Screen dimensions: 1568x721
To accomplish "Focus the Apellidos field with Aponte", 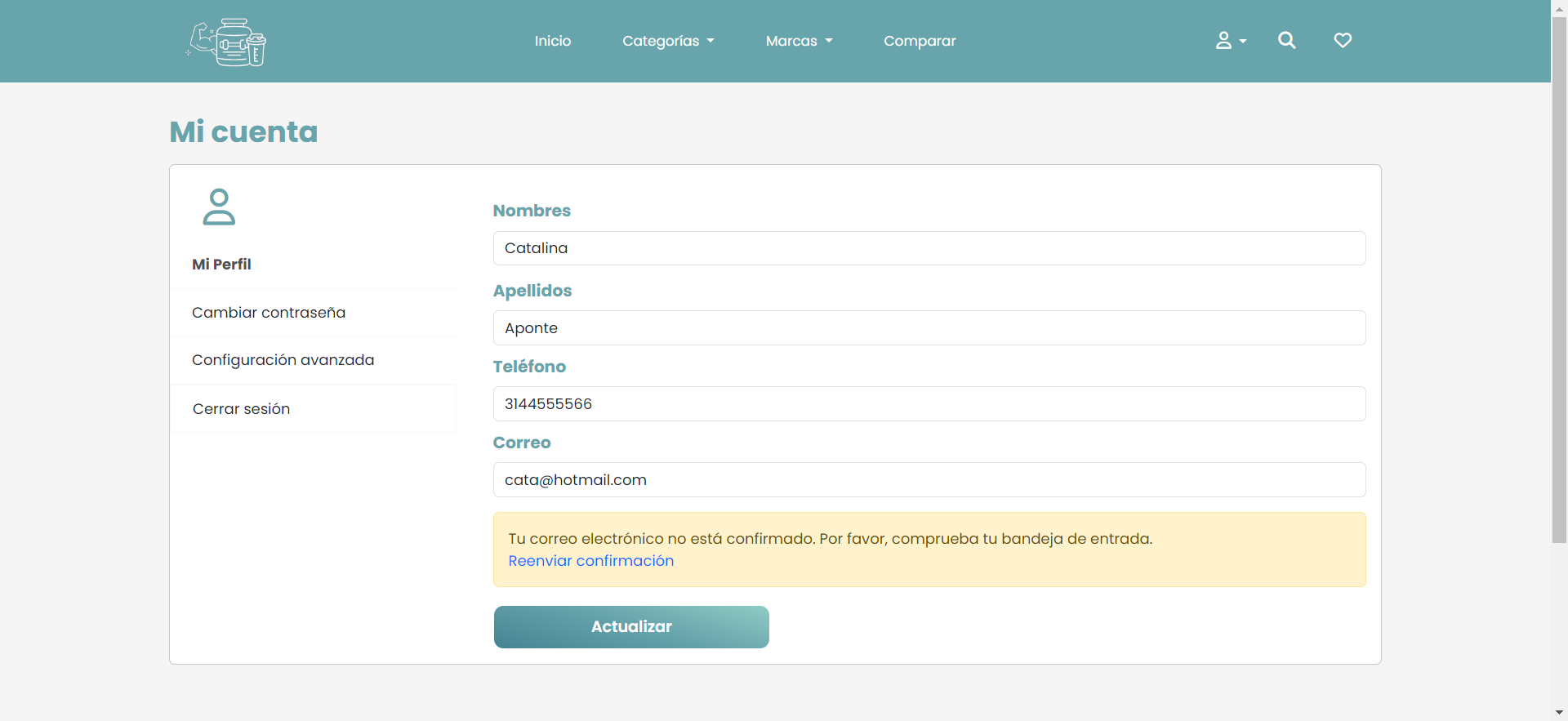I will (x=929, y=328).
